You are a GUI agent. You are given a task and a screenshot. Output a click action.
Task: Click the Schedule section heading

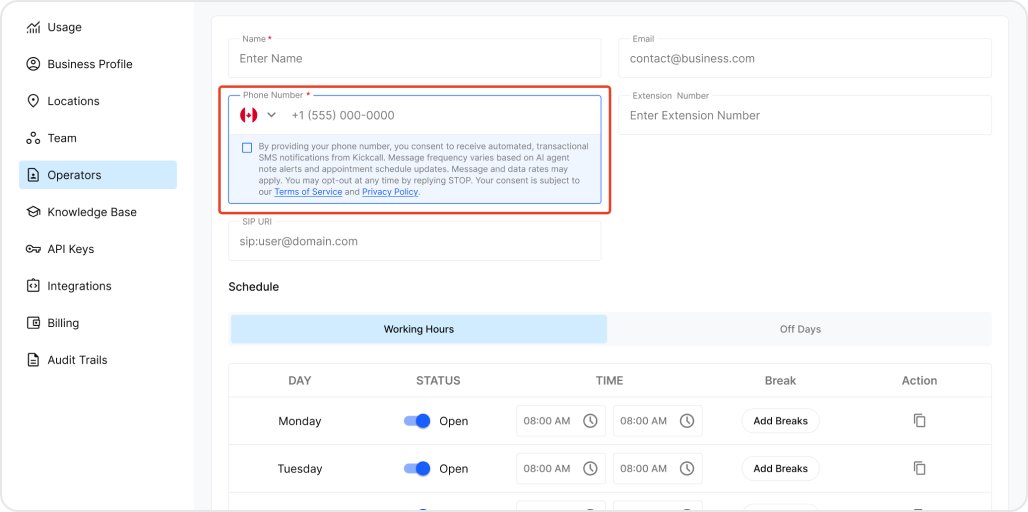tap(254, 286)
